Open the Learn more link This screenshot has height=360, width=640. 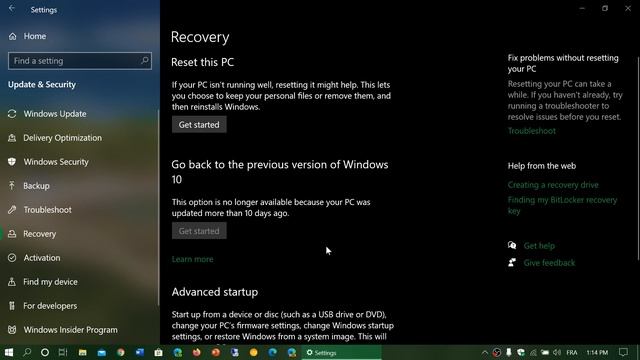click(x=192, y=259)
